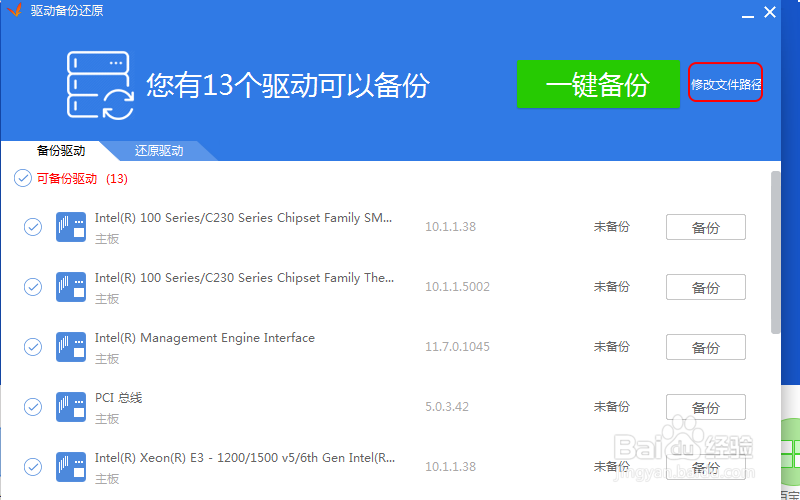The width and height of the screenshot is (800, 500).
Task: Switch to the 备份驱动 tab
Action: click(61, 151)
